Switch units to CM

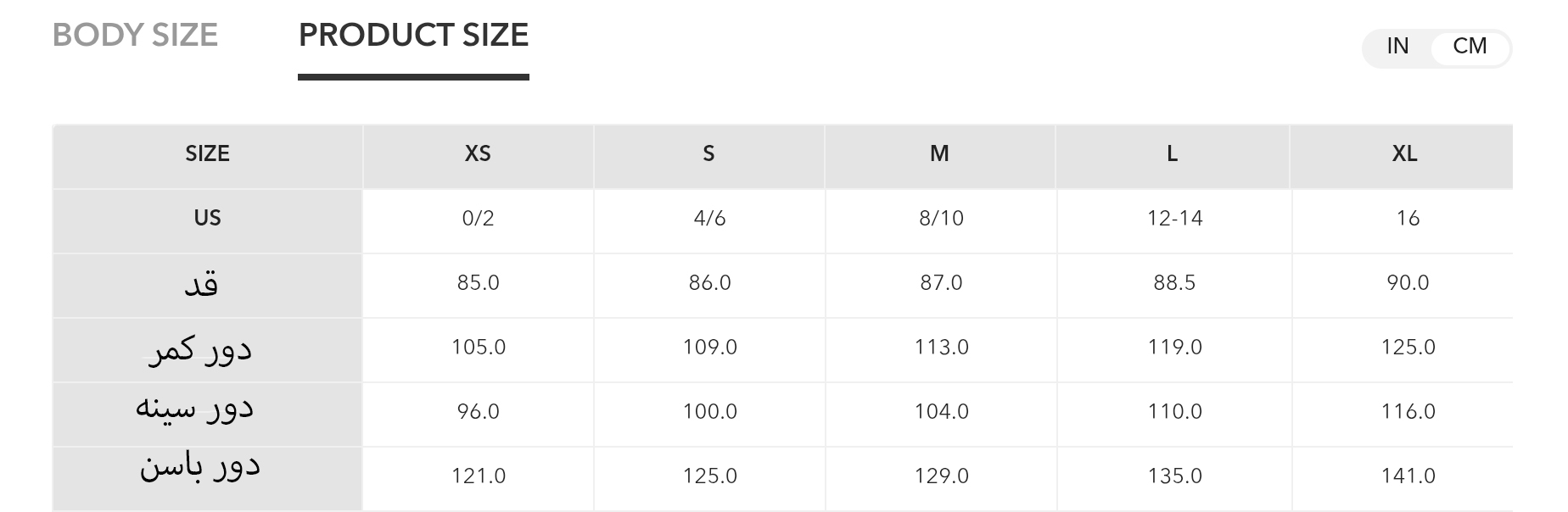[x=1470, y=47]
